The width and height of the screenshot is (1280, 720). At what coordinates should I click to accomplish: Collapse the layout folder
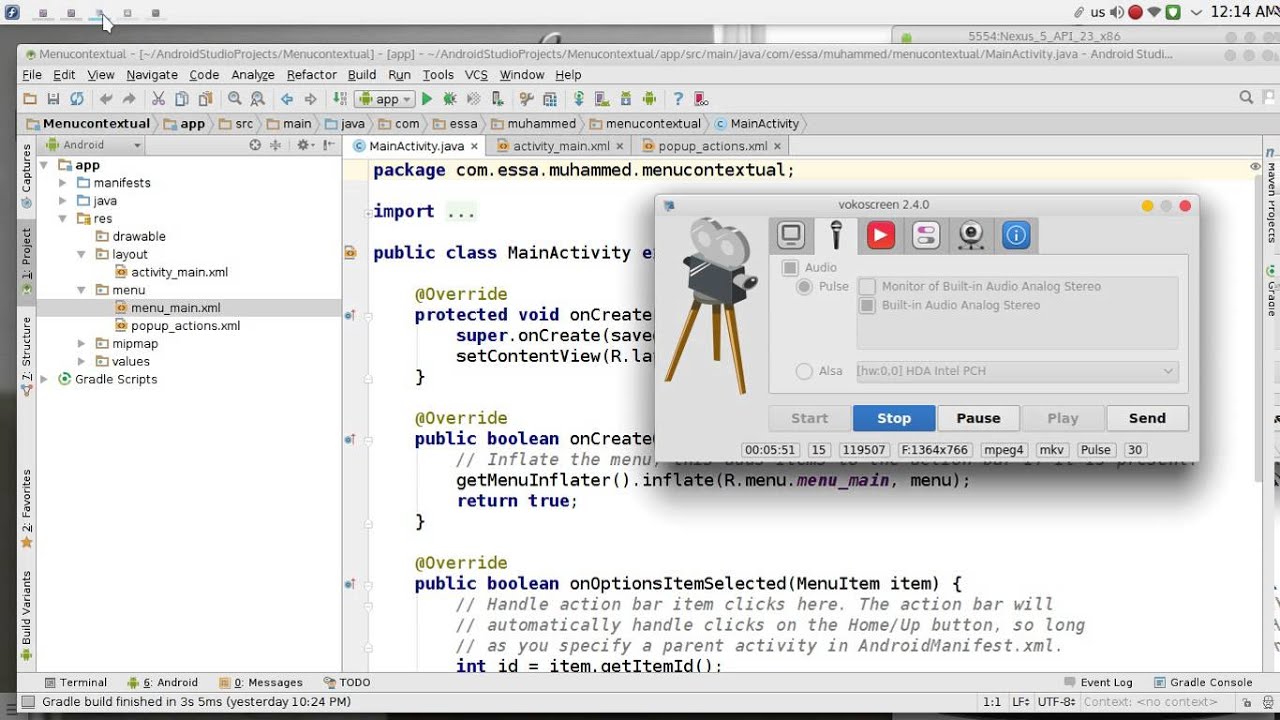point(82,255)
